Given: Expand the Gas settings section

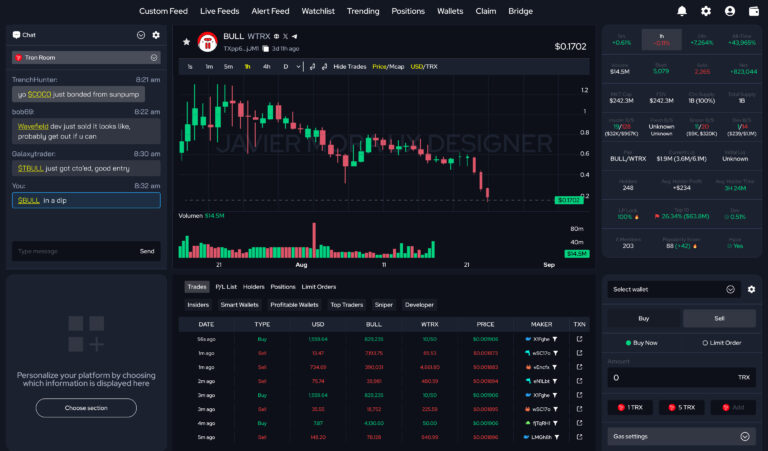Looking at the screenshot, I should pos(681,436).
